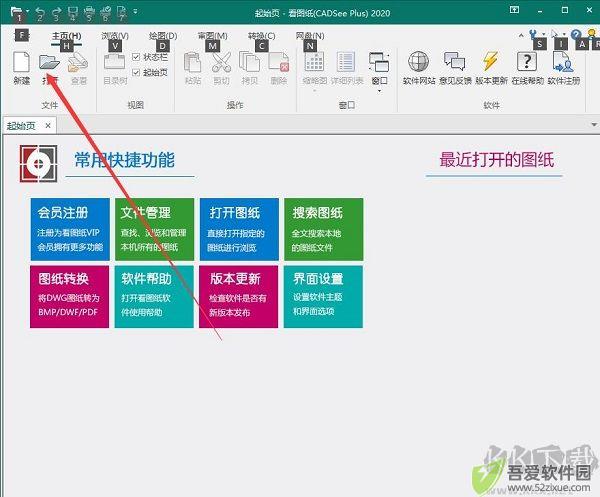Click the 打开 folder icon in the ribbon
This screenshot has width=600, height=497.
coord(49,62)
